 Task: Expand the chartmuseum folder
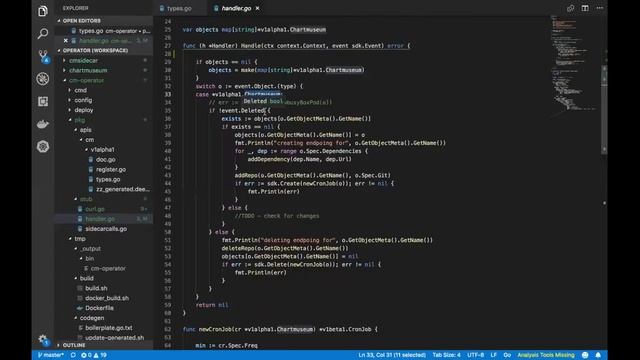(x=88, y=70)
